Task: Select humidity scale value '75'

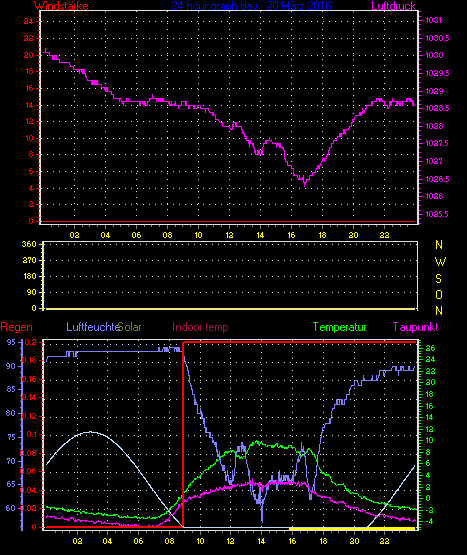Action: [x=11, y=437]
